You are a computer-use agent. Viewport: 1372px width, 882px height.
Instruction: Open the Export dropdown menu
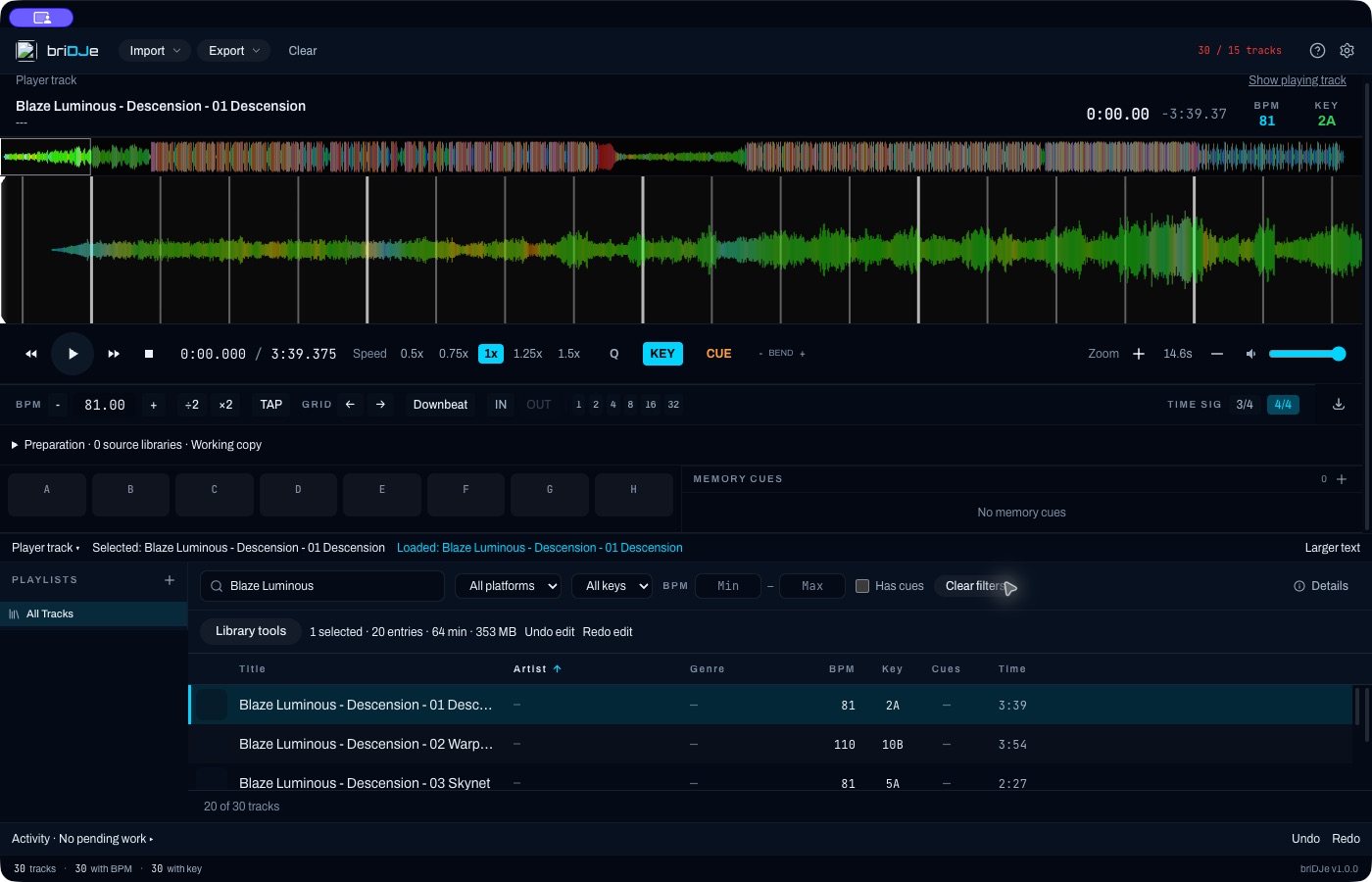[234, 51]
